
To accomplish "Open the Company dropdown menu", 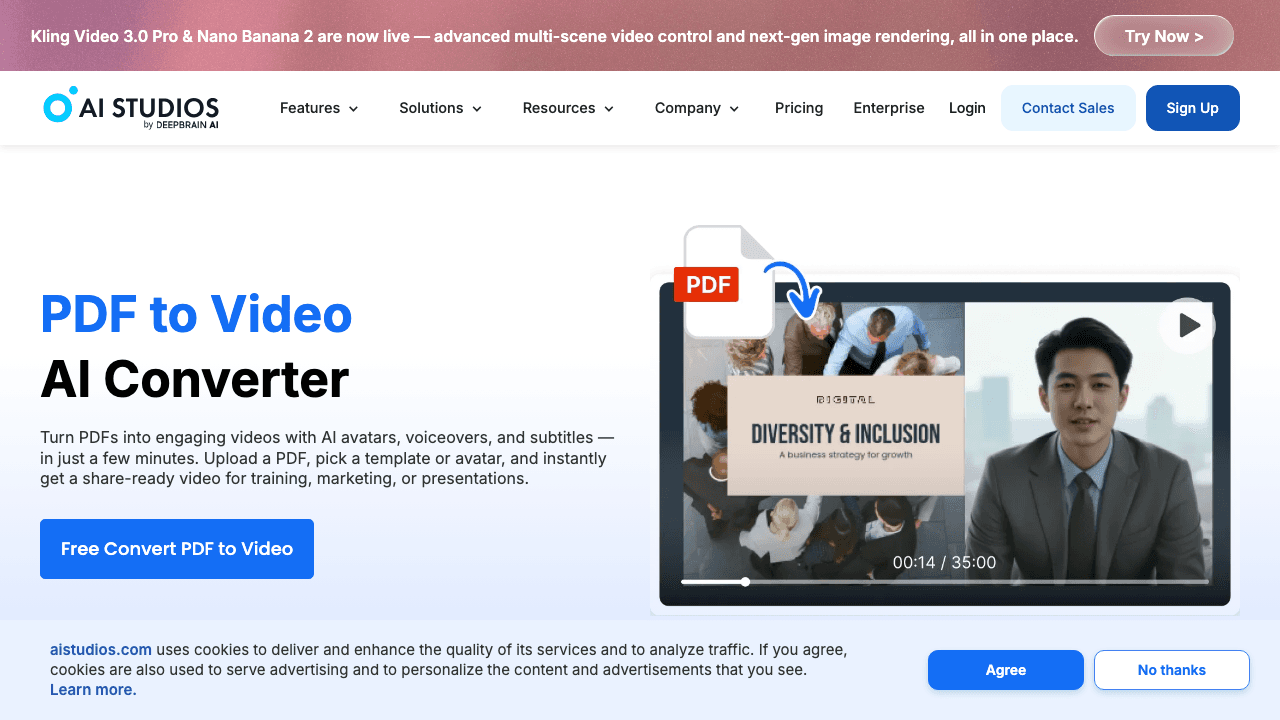I will pyautogui.click(x=697, y=108).
